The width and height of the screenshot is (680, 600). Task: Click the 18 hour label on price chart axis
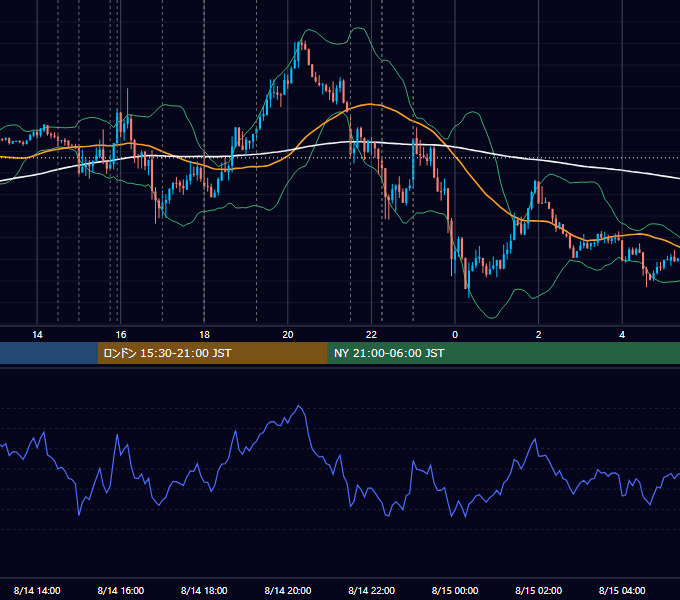[x=204, y=335]
